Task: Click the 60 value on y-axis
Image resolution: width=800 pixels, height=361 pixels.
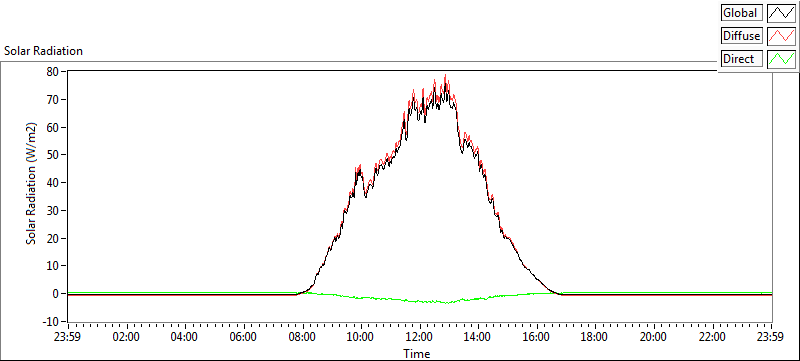Action: pyautogui.click(x=52, y=127)
